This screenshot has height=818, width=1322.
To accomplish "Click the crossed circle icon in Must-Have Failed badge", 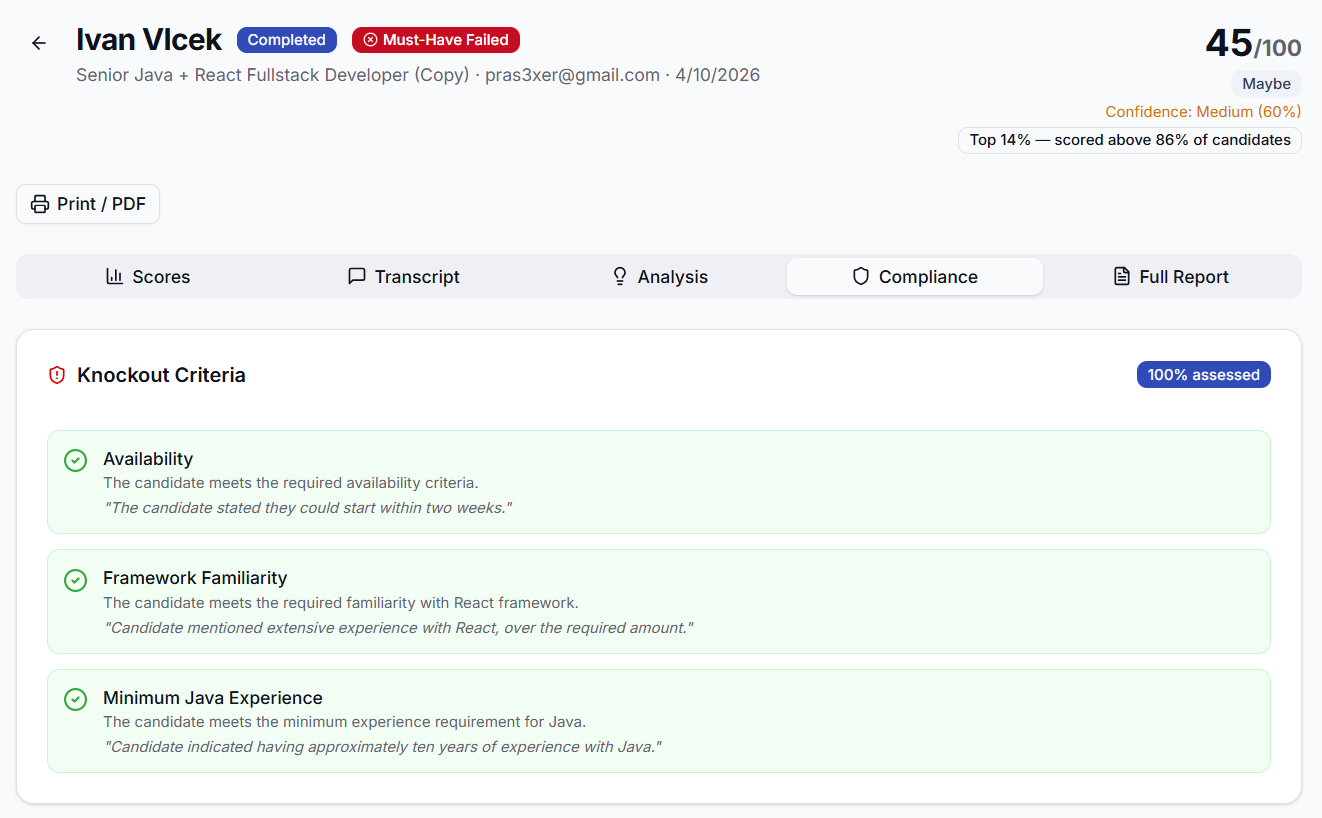I will (369, 40).
